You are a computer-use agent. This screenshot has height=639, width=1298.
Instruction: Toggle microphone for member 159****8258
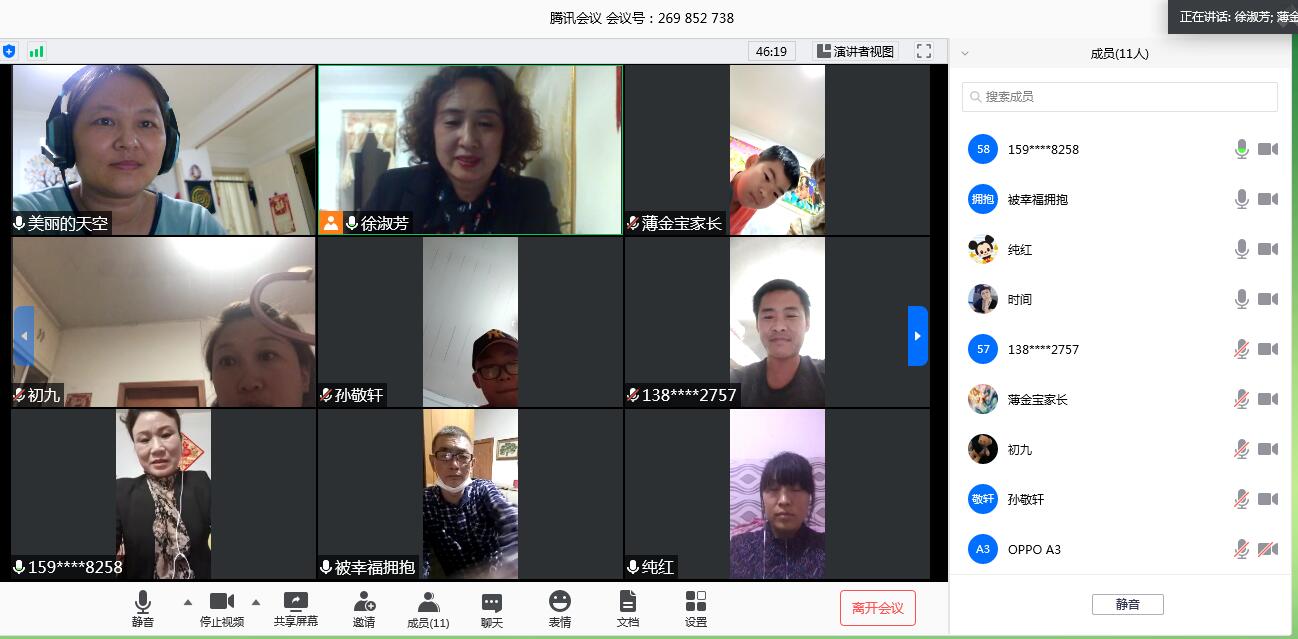coord(1242,149)
